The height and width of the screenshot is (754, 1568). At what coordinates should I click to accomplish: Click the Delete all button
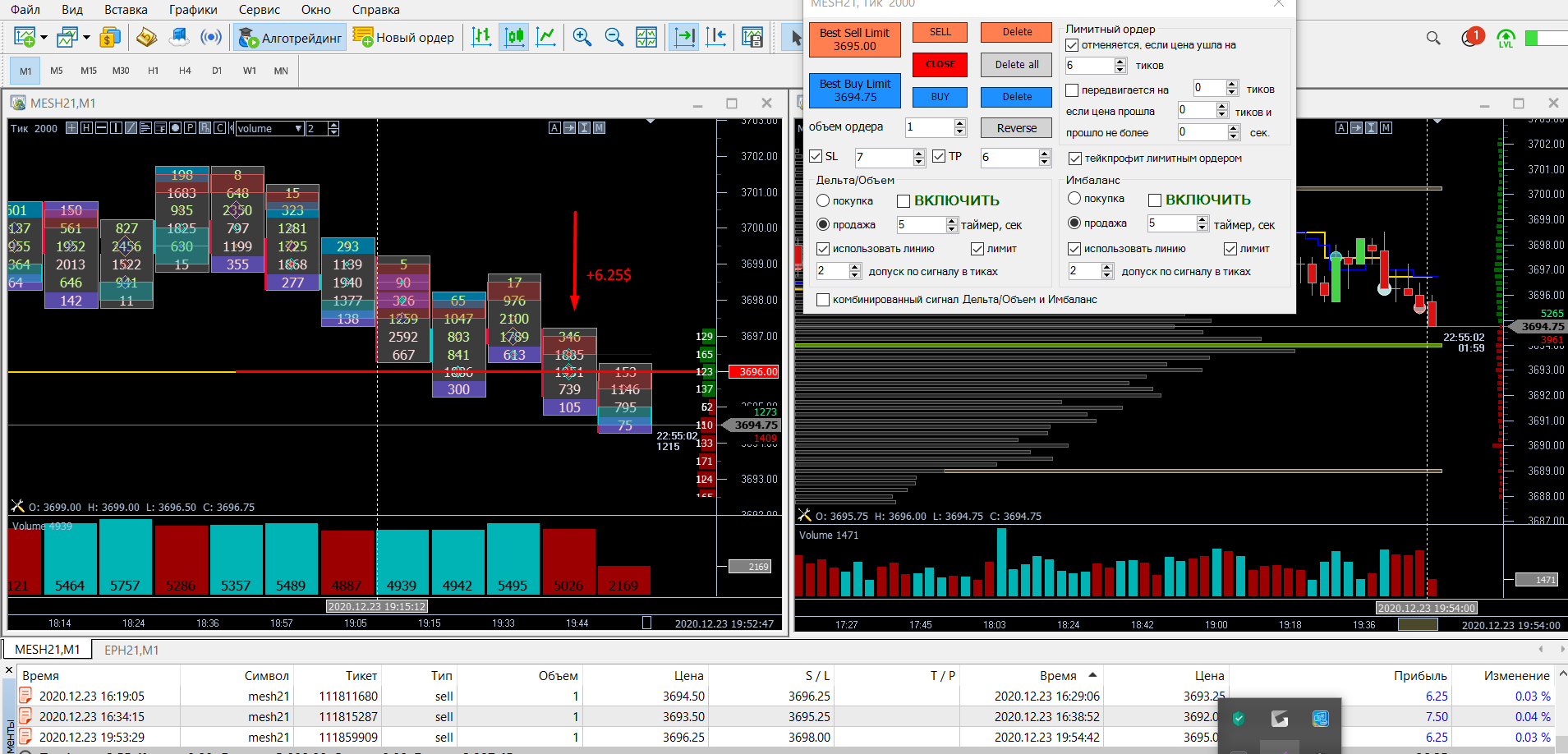point(1017,64)
